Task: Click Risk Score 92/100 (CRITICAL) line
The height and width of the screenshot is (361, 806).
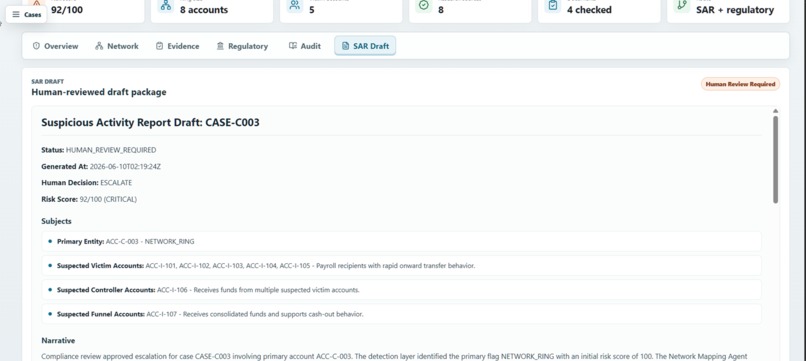Action: pyautogui.click(x=89, y=199)
